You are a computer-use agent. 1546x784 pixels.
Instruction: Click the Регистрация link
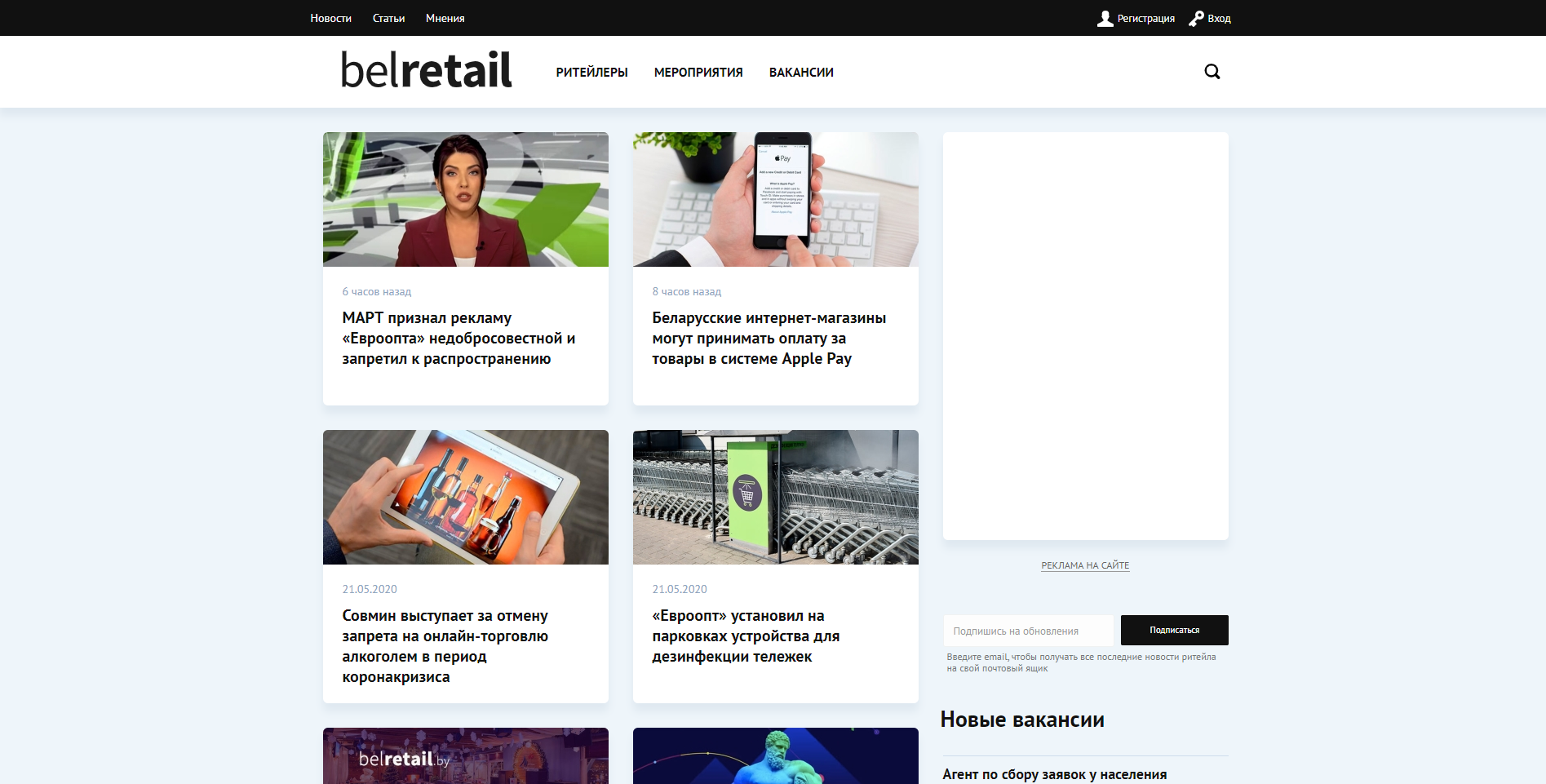[x=1145, y=19]
